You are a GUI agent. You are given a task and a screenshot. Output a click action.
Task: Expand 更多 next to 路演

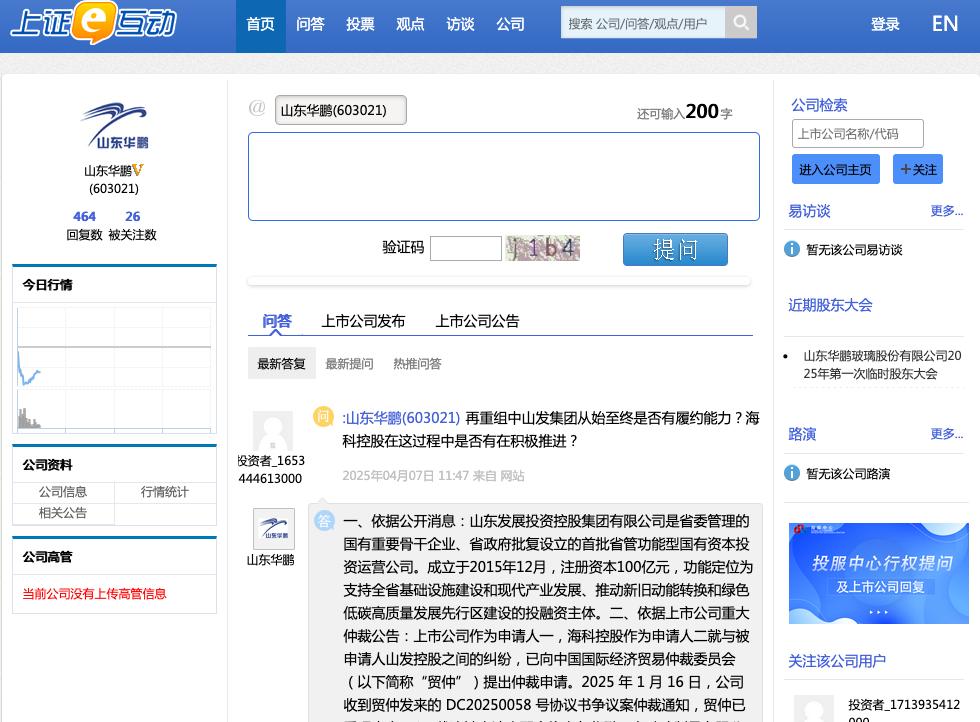click(x=946, y=434)
